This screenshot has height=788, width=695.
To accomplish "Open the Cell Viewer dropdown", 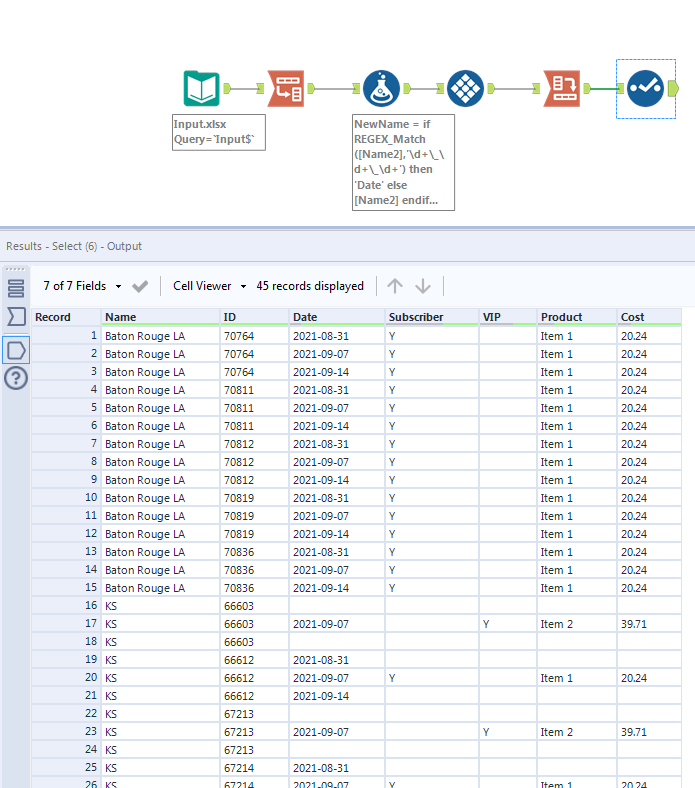I will point(209,286).
